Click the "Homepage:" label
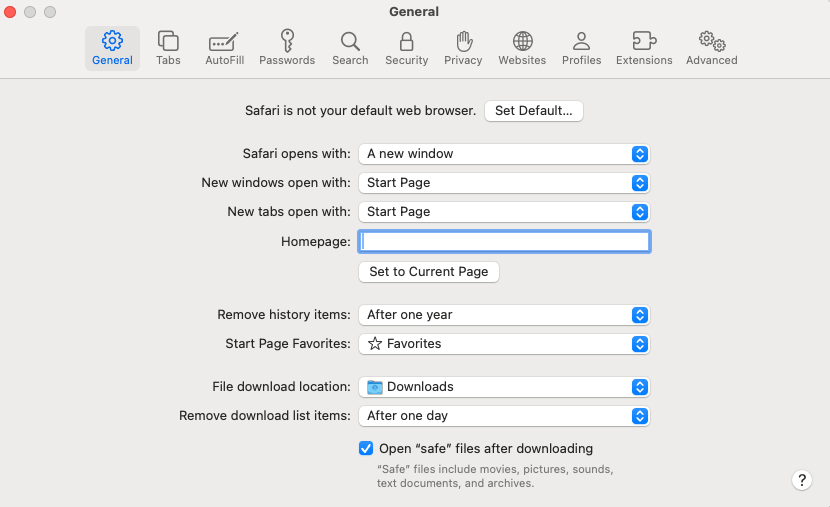Image resolution: width=830 pixels, height=507 pixels. point(315,242)
